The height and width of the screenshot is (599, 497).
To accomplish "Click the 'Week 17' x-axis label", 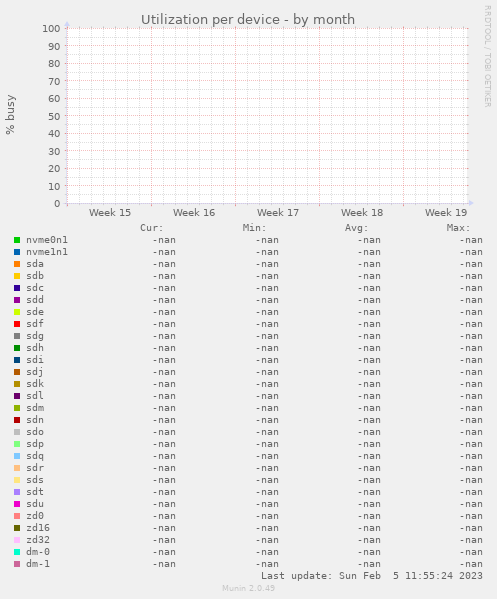I will [x=278, y=213].
